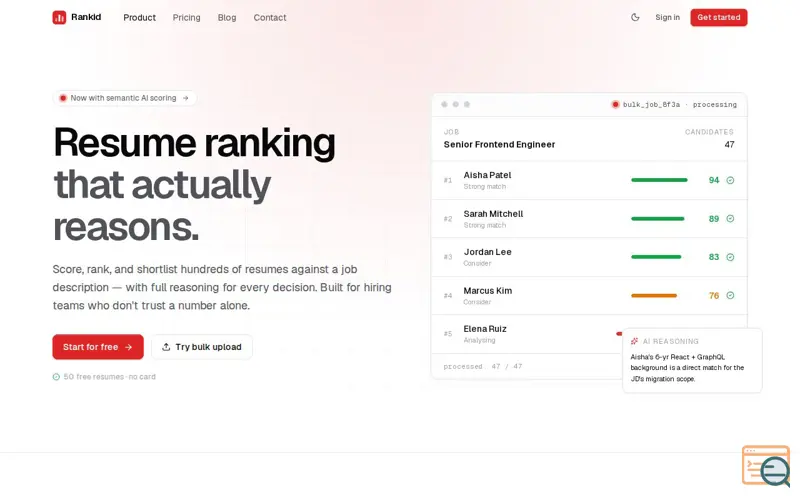
Task: Open the Product menu
Action: 139,17
